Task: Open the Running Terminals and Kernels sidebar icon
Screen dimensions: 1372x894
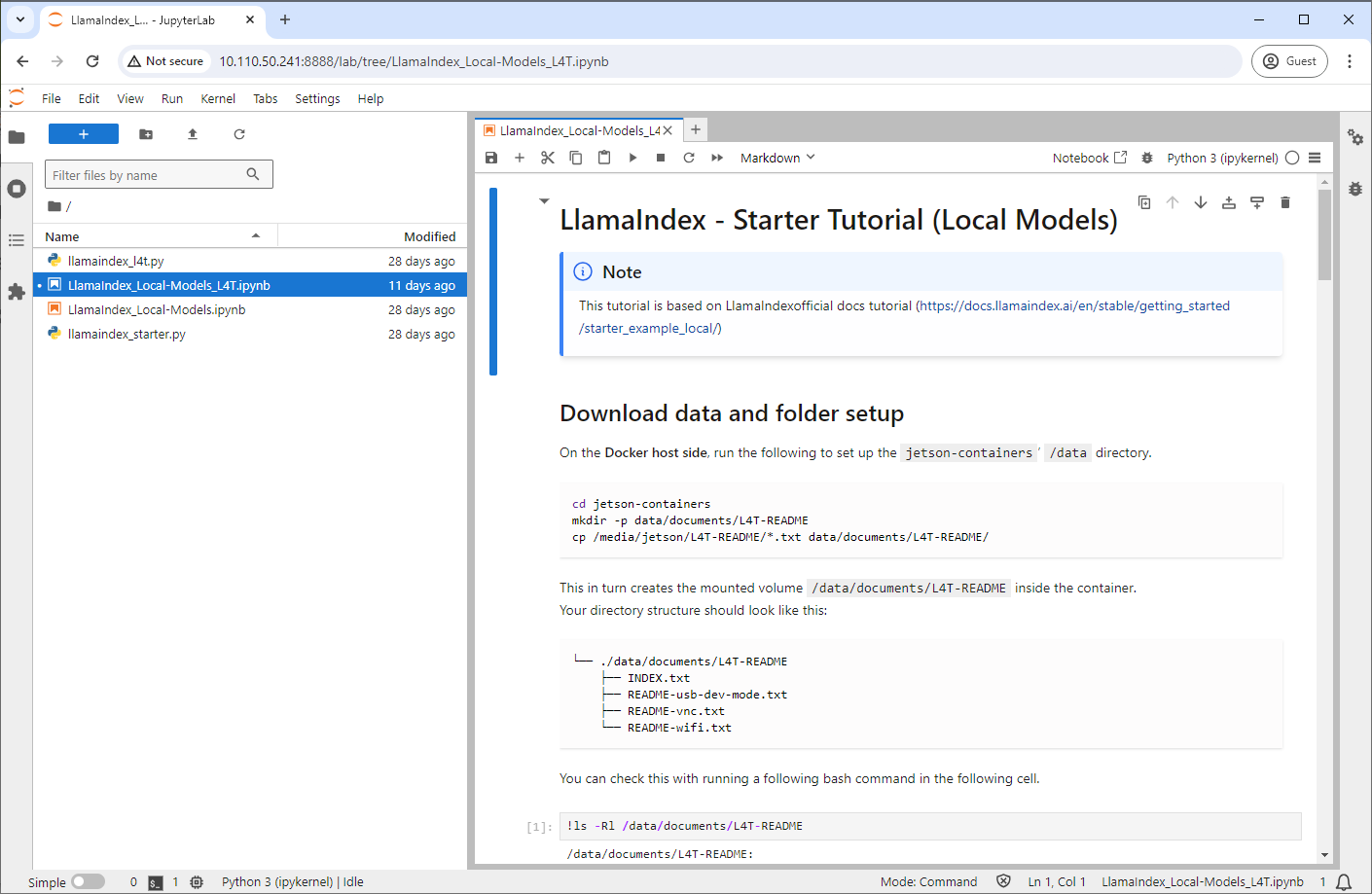Action: (17, 189)
